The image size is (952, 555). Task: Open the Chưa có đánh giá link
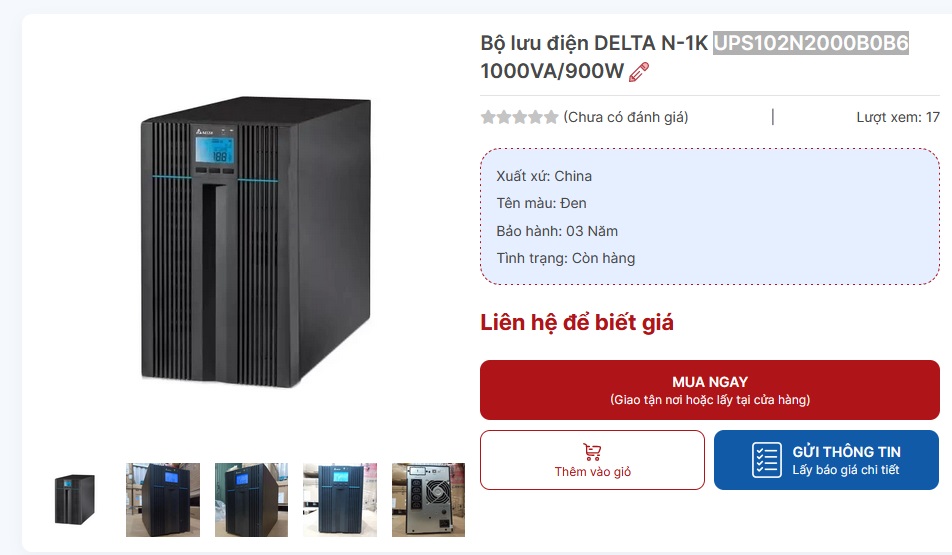626,117
